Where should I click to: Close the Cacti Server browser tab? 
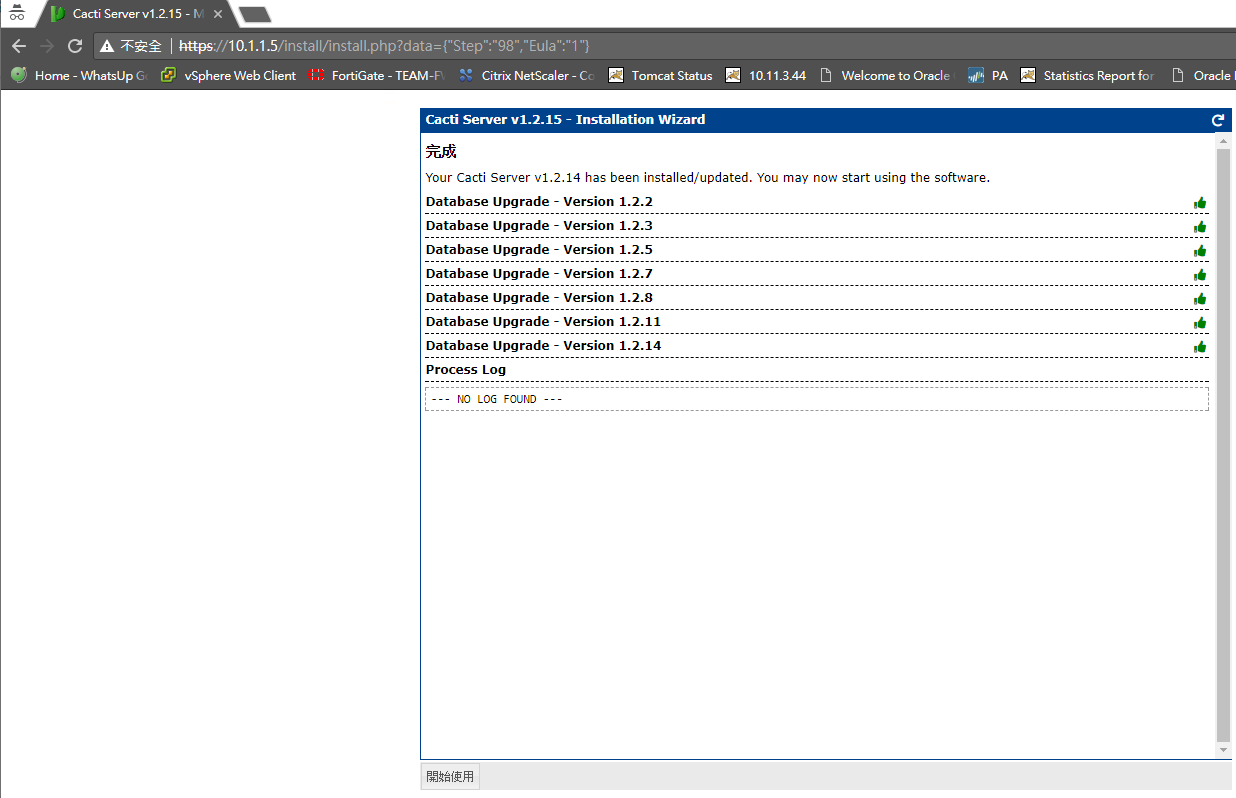(x=218, y=14)
